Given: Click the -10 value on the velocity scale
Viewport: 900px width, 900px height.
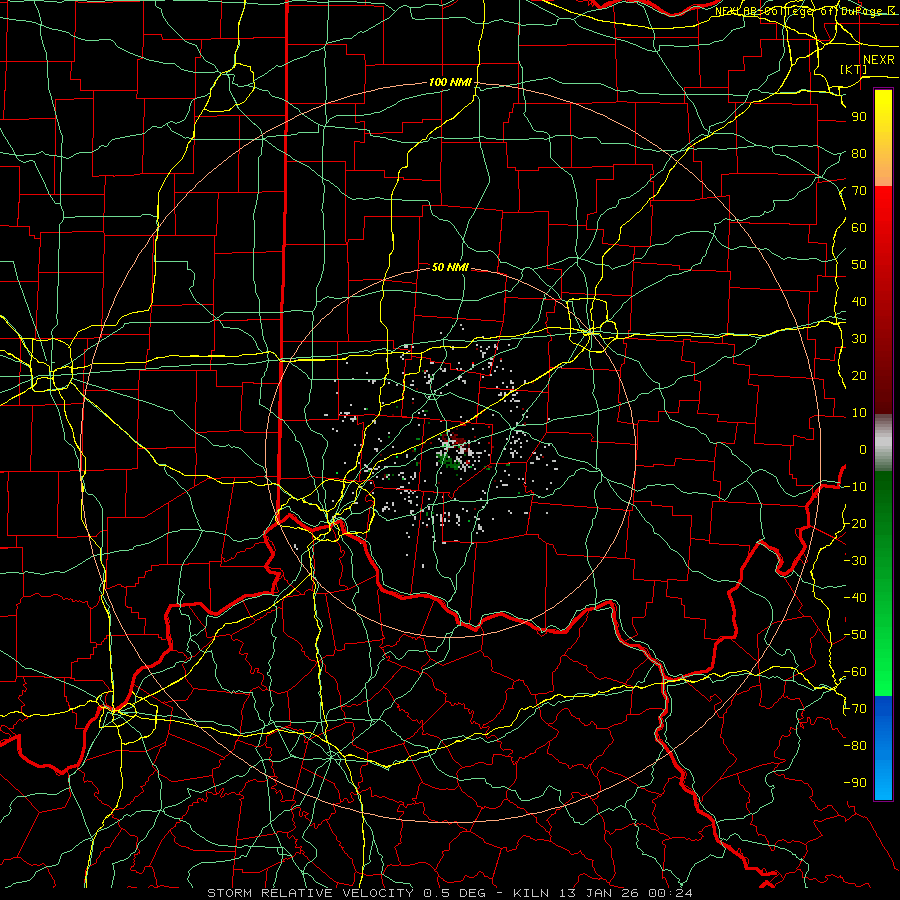Looking at the screenshot, I should pyautogui.click(x=855, y=487).
